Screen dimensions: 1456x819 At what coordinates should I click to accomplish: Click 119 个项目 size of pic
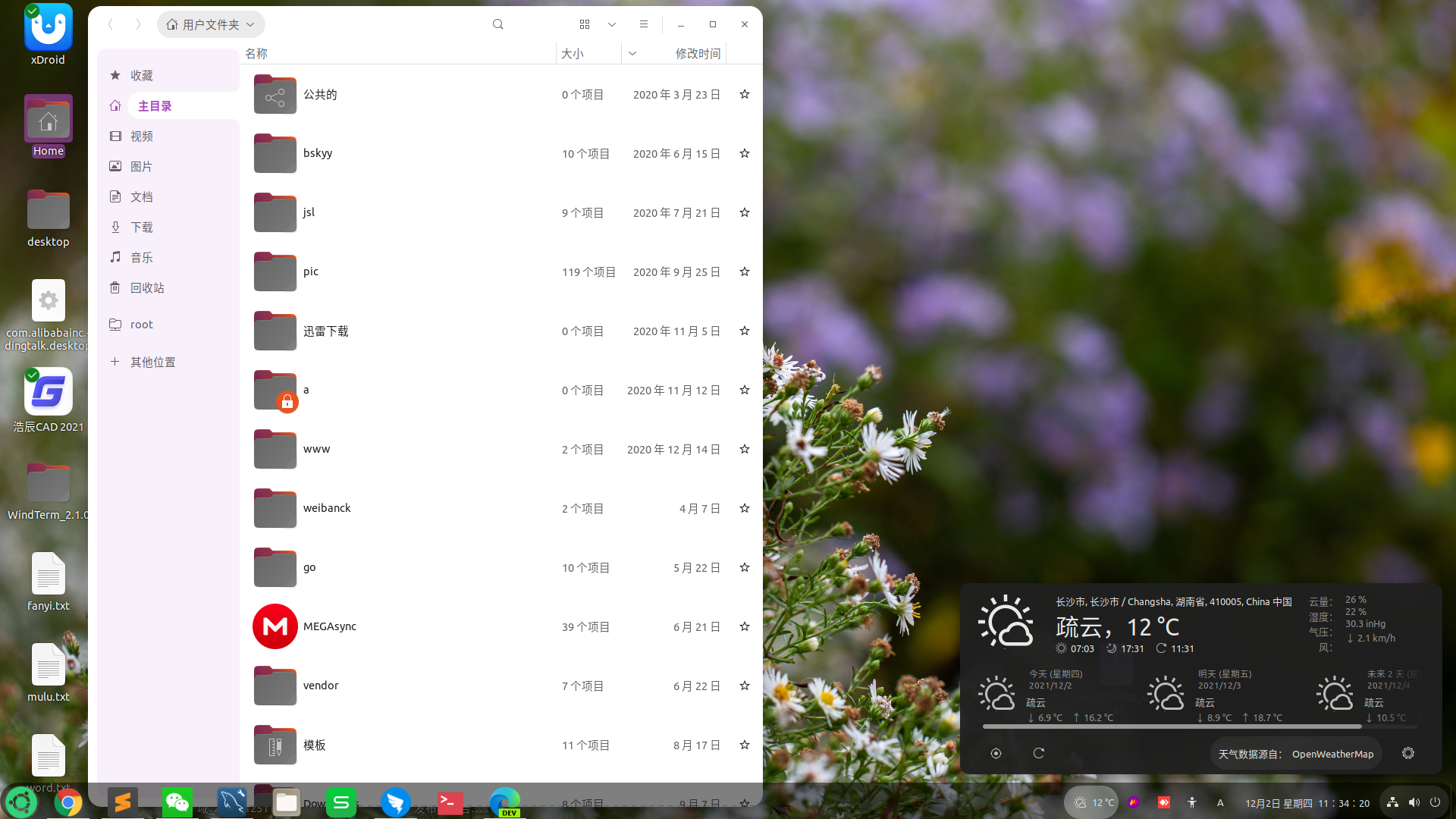(588, 271)
